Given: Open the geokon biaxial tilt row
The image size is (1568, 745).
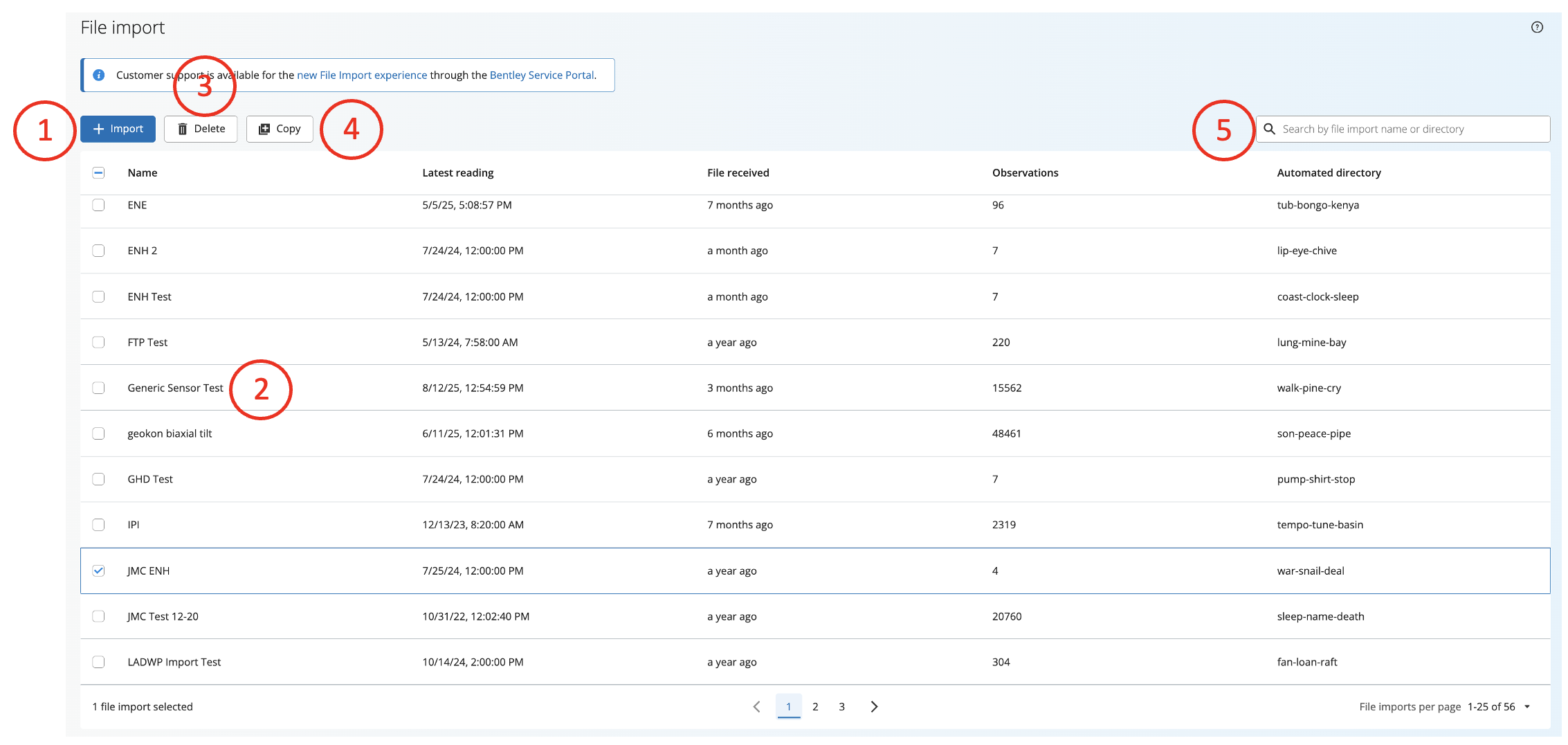Looking at the screenshot, I should pyautogui.click(x=170, y=434).
